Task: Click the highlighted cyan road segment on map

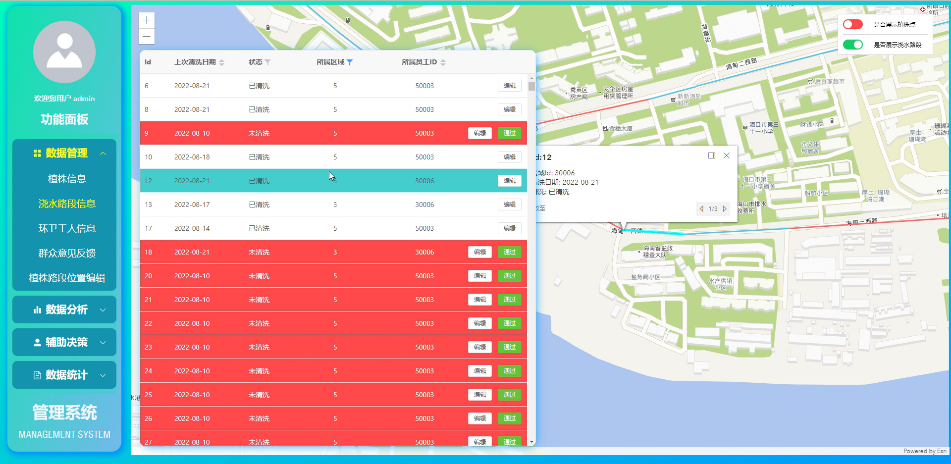Action: point(655,232)
